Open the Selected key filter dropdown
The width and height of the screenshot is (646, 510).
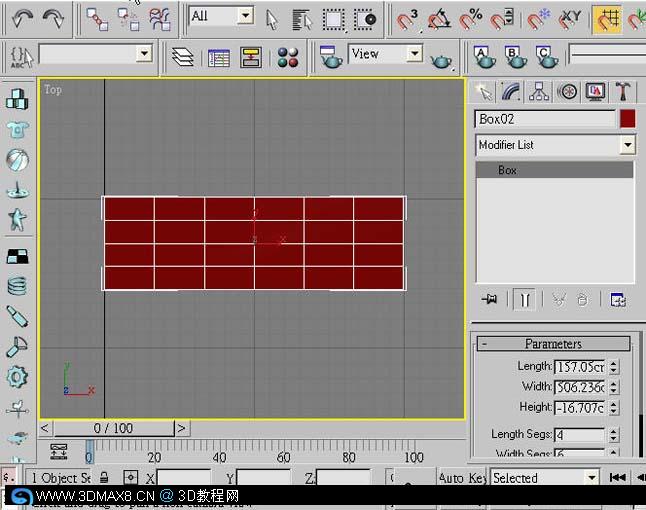pyautogui.click(x=592, y=478)
